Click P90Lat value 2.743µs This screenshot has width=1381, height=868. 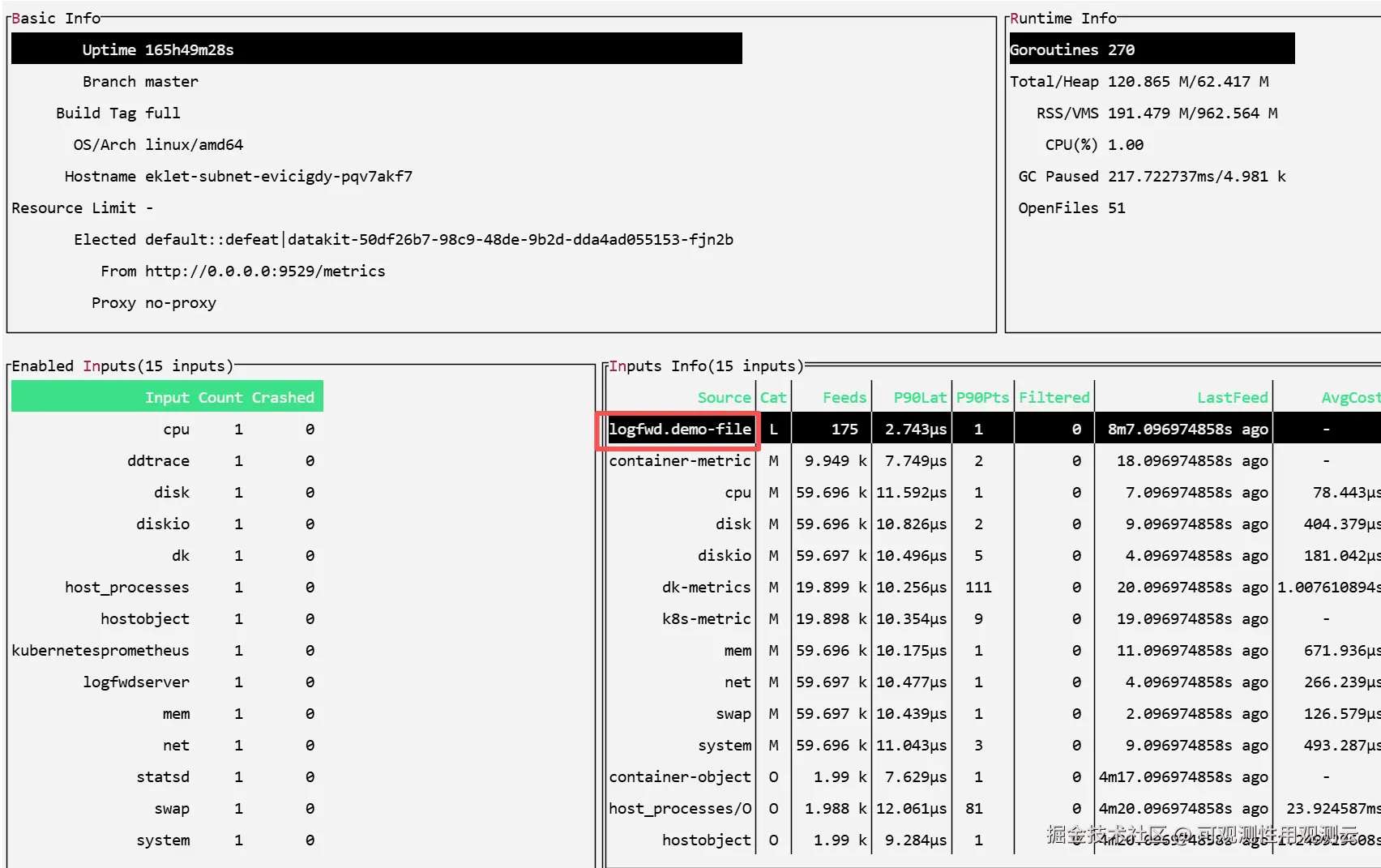(916, 429)
